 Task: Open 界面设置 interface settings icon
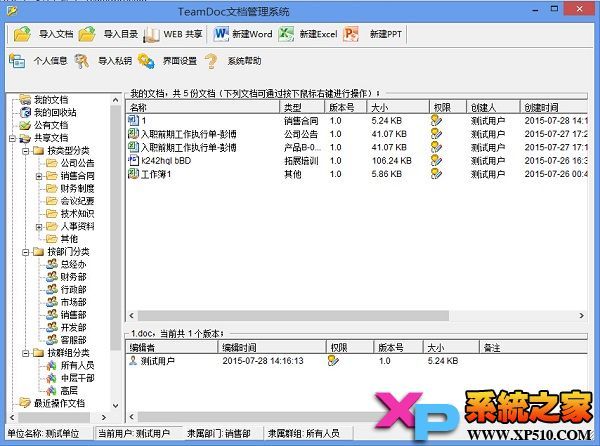coord(146,61)
